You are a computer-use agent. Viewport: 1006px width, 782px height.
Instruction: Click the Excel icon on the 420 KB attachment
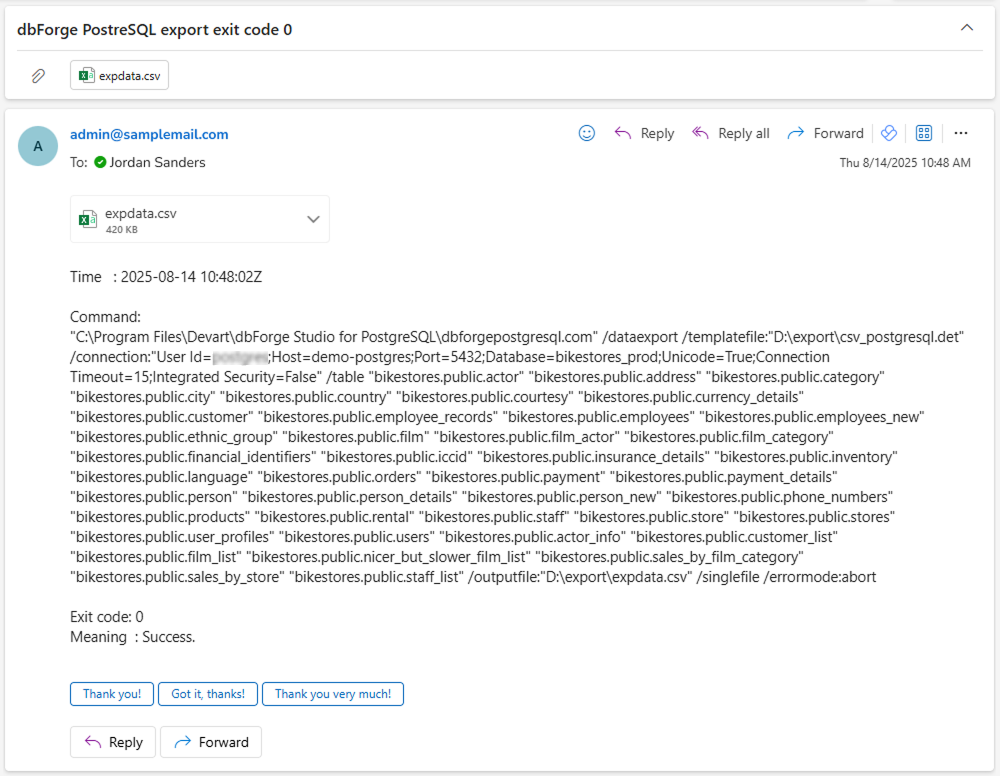[88, 219]
